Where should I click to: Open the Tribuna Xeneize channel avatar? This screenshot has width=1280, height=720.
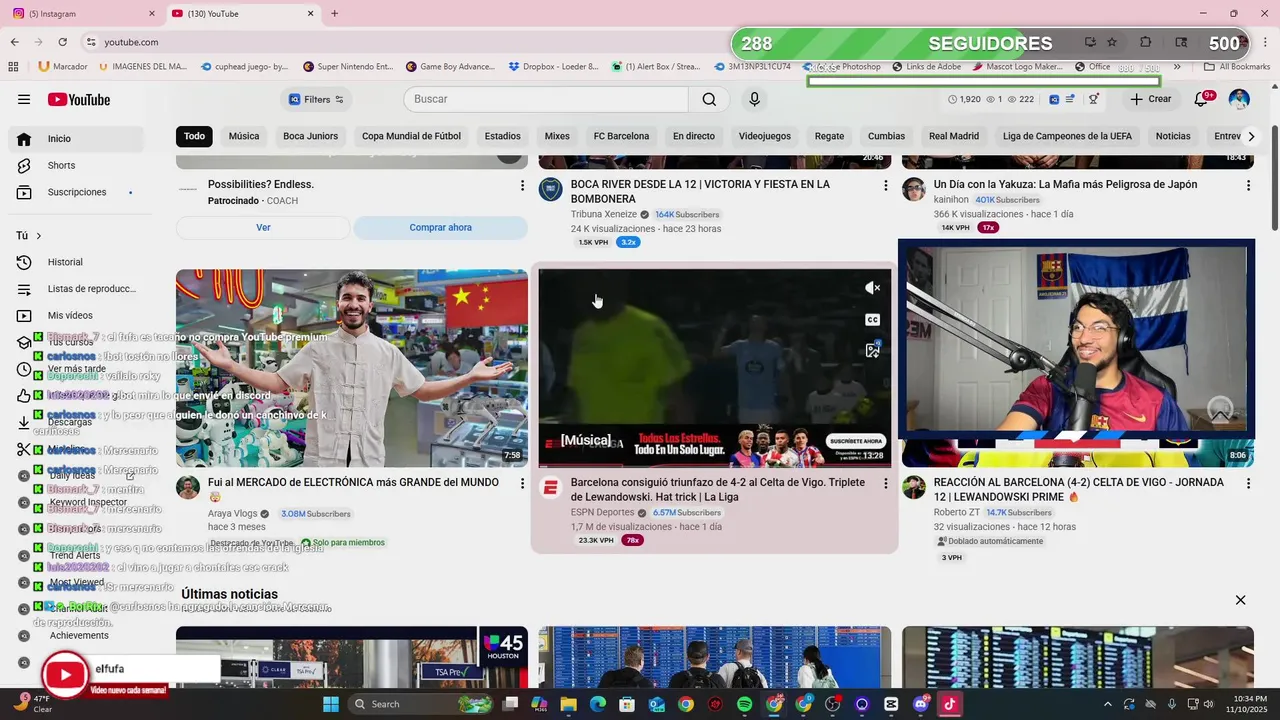point(550,189)
